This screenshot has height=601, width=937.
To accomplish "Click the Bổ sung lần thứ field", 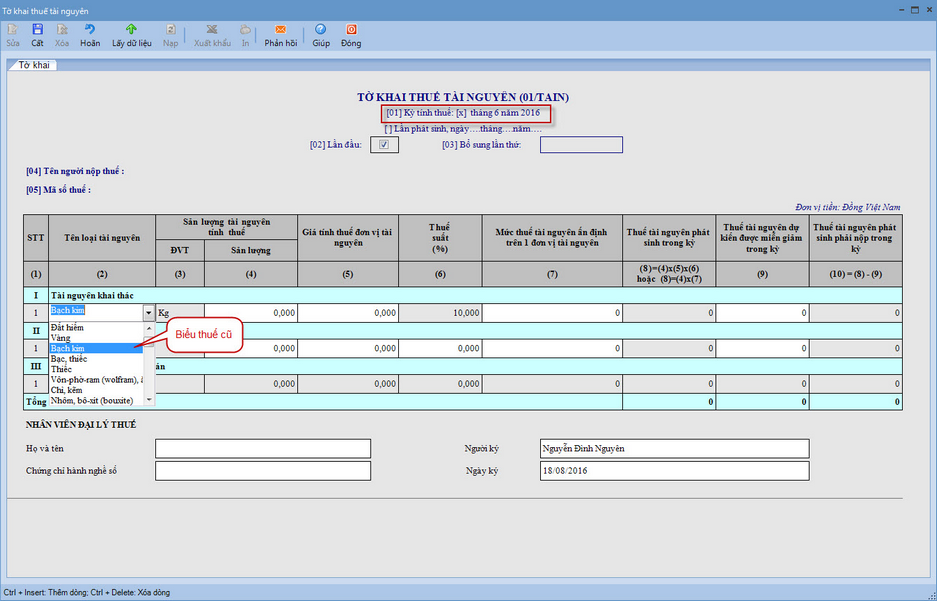I will click(x=581, y=145).
